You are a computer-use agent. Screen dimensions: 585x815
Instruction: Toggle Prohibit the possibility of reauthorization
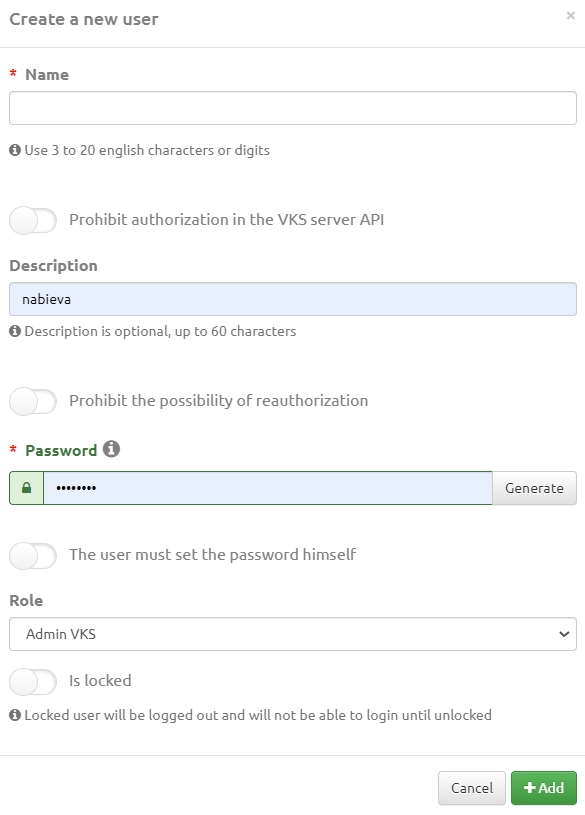(x=33, y=401)
